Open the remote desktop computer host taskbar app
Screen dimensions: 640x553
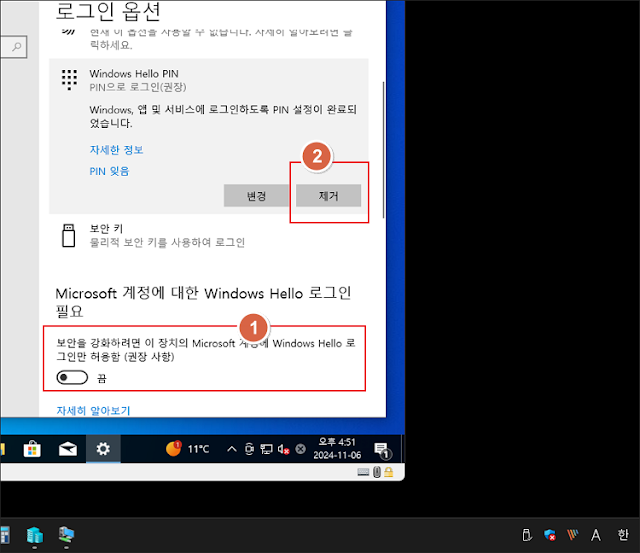point(67,534)
